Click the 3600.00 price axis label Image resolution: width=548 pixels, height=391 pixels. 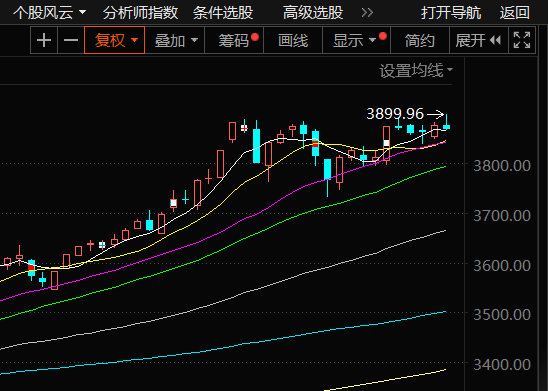tap(502, 266)
